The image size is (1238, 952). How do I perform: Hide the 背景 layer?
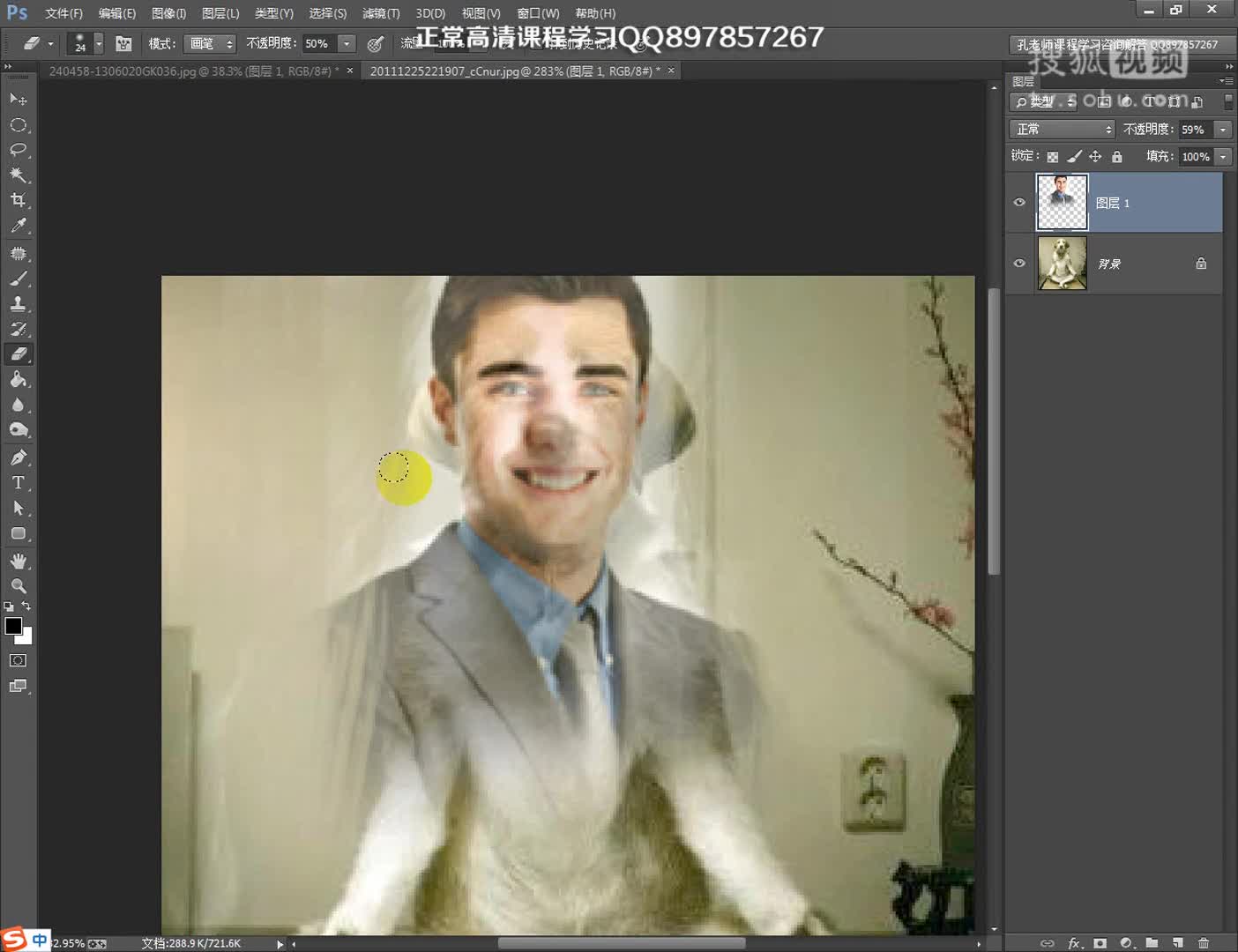click(x=1019, y=263)
